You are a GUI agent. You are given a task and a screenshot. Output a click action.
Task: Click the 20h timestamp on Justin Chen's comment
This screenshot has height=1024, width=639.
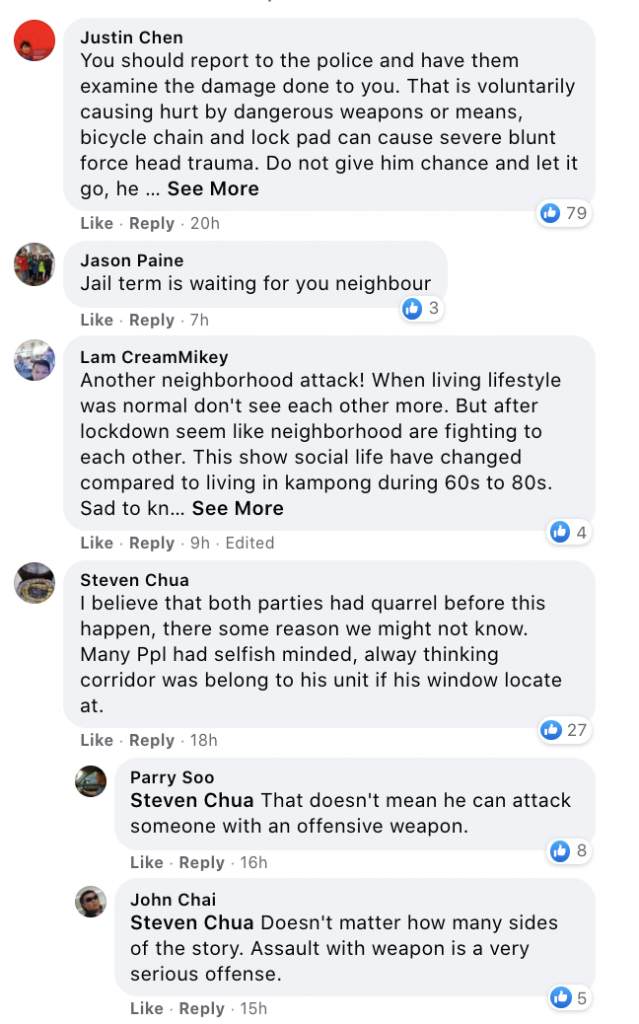(x=204, y=224)
